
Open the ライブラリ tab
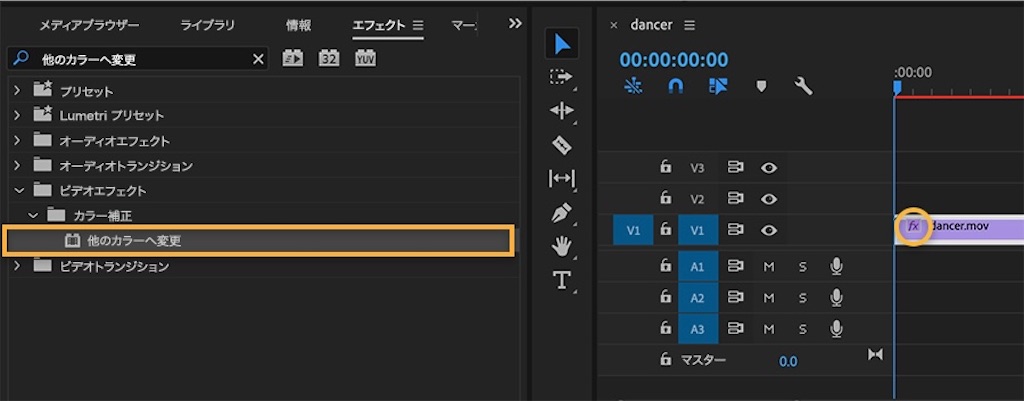click(x=208, y=25)
